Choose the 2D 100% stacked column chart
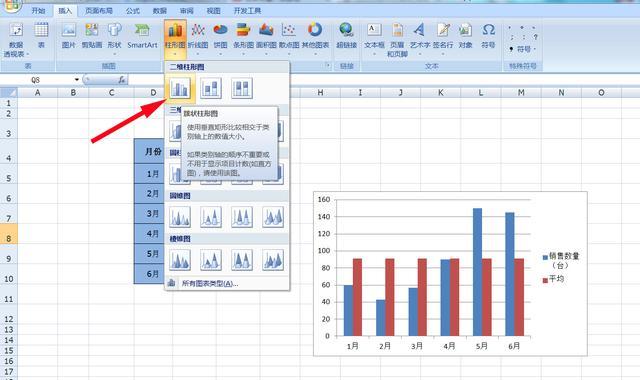 tap(242, 88)
